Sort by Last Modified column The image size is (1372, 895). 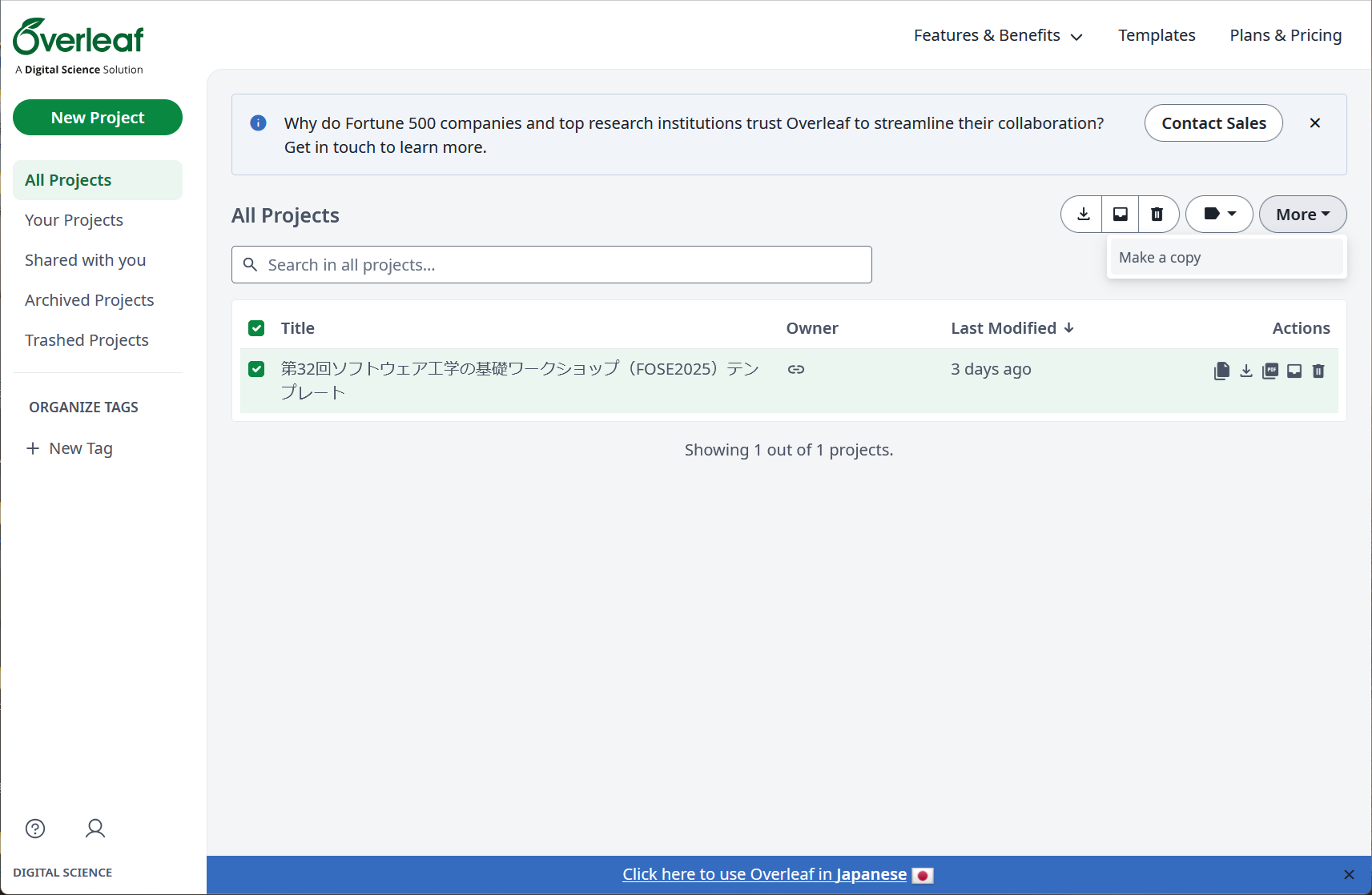tap(1012, 328)
